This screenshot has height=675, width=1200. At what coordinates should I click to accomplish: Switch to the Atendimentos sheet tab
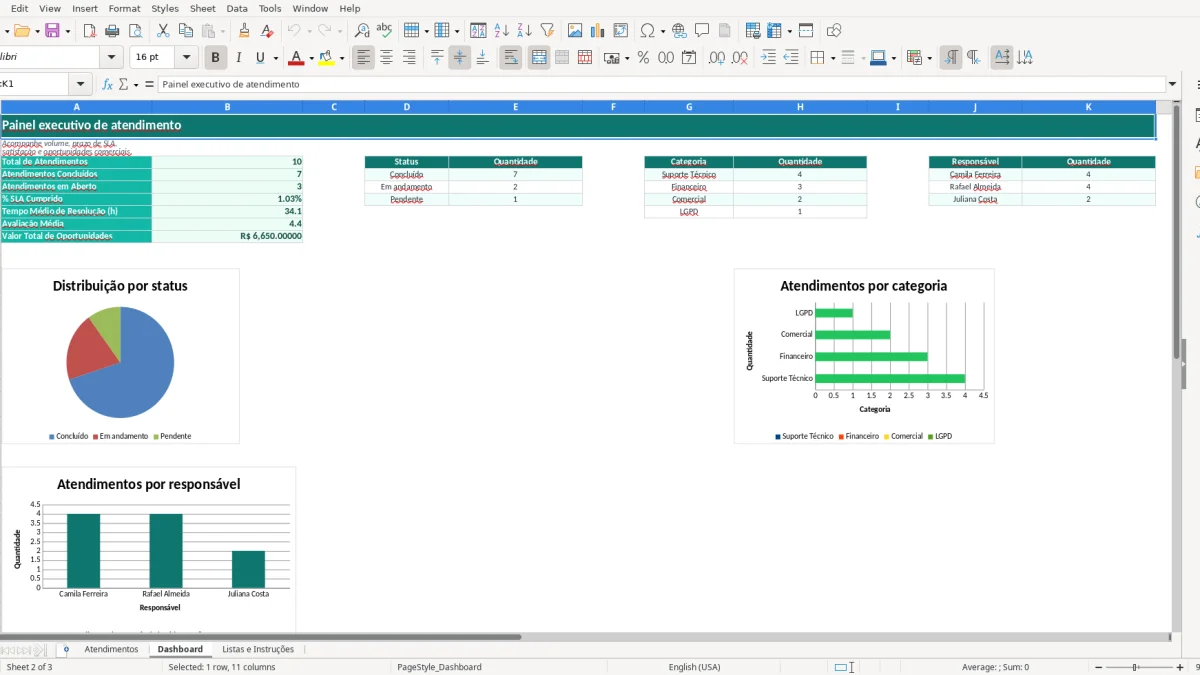[x=111, y=649]
